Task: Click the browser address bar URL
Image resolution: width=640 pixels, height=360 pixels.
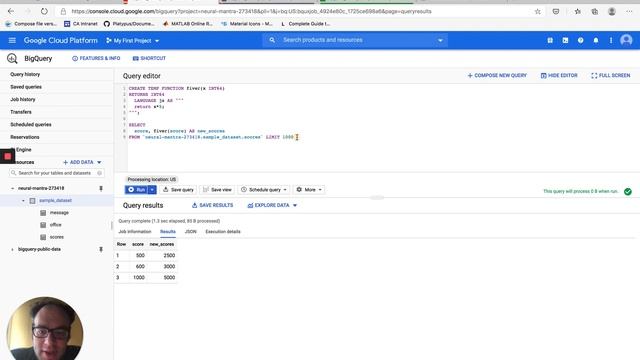Action: (x=251, y=11)
